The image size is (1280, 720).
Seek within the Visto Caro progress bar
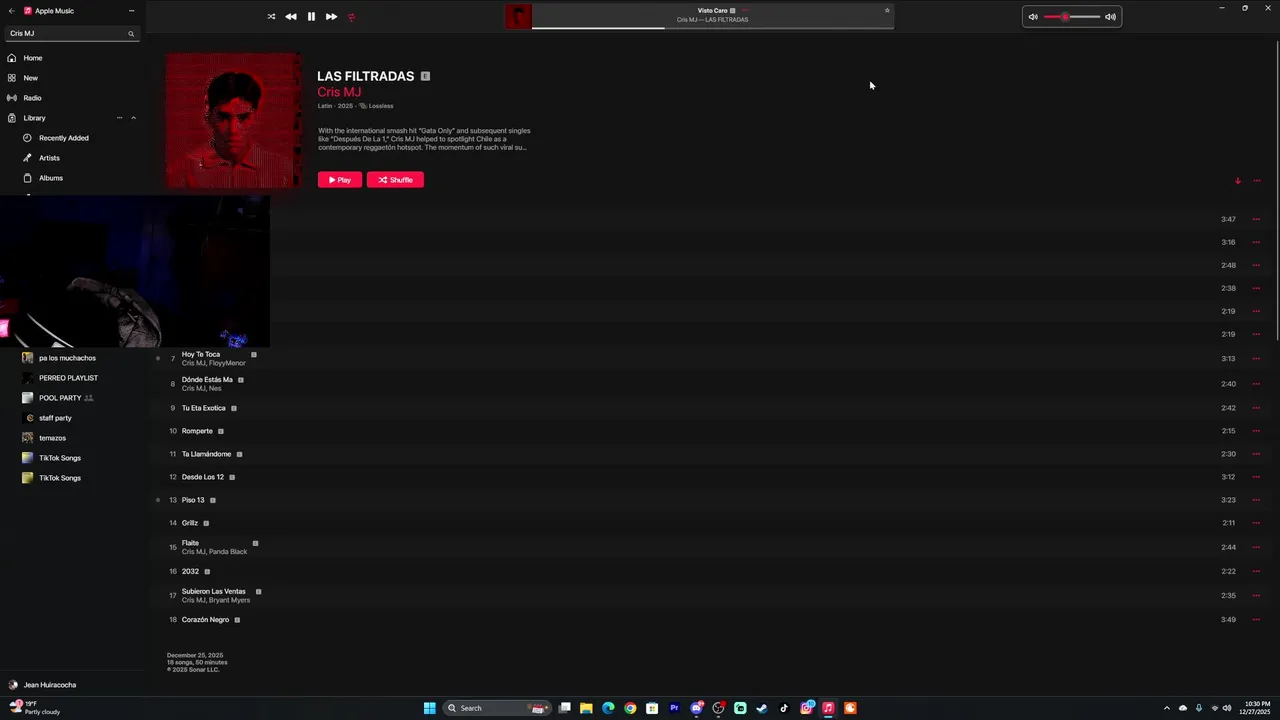[x=712, y=28]
